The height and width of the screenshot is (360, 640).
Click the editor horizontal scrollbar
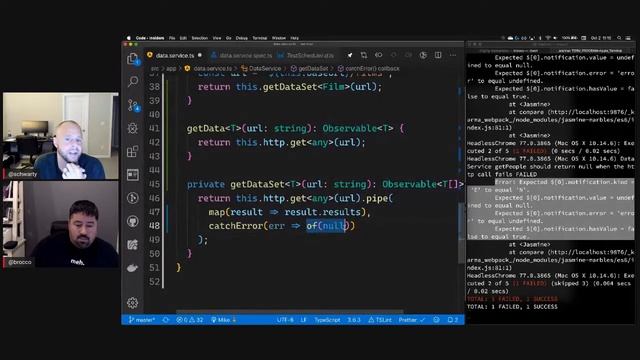pyautogui.click(x=289, y=312)
